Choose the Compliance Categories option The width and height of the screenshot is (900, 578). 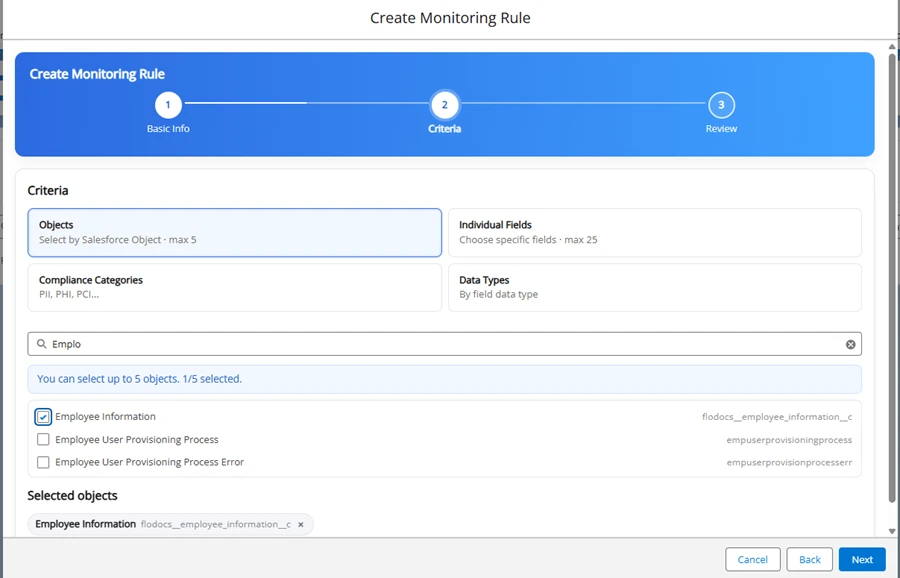tap(234, 287)
